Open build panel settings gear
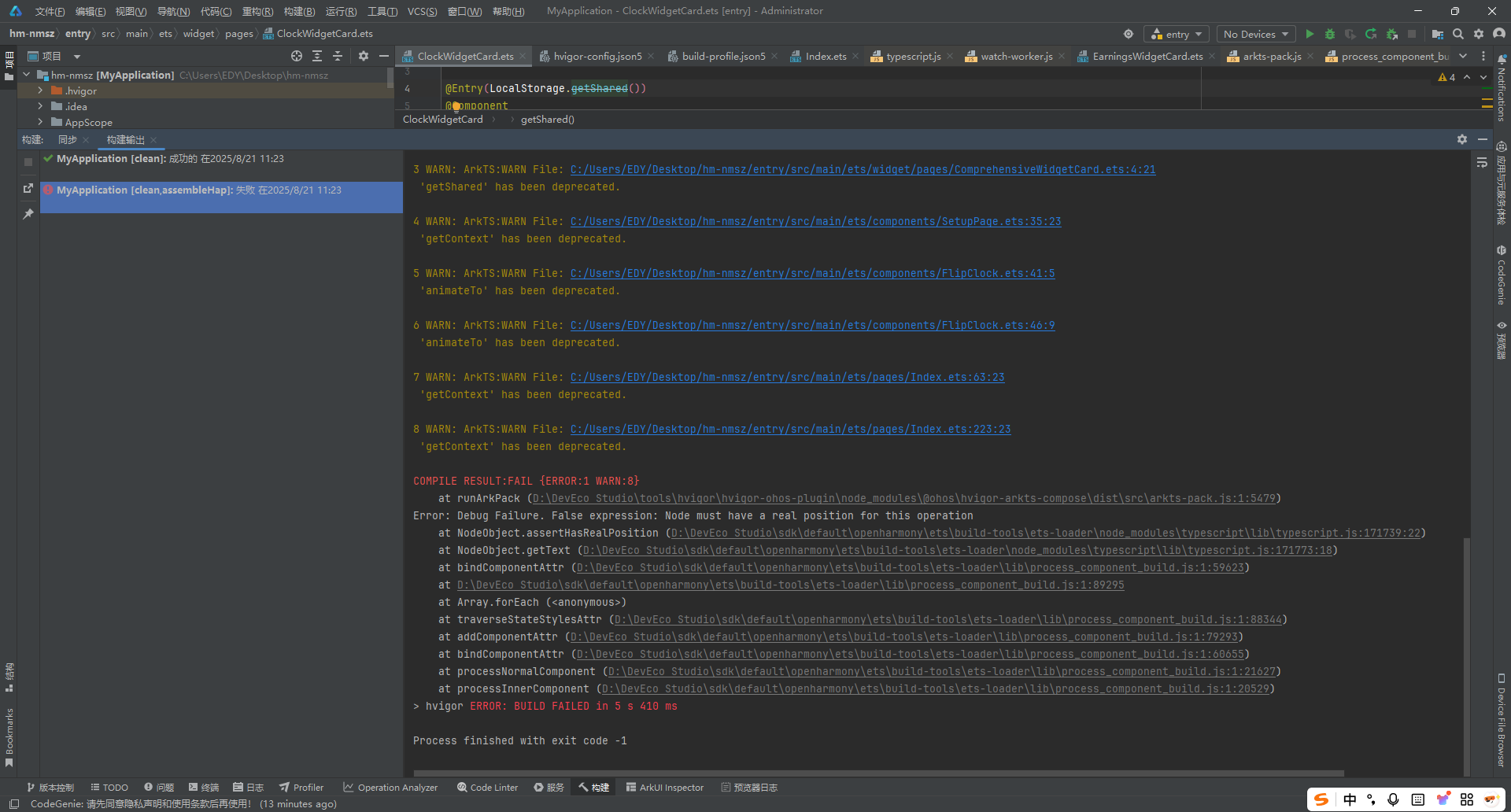 click(x=1462, y=139)
